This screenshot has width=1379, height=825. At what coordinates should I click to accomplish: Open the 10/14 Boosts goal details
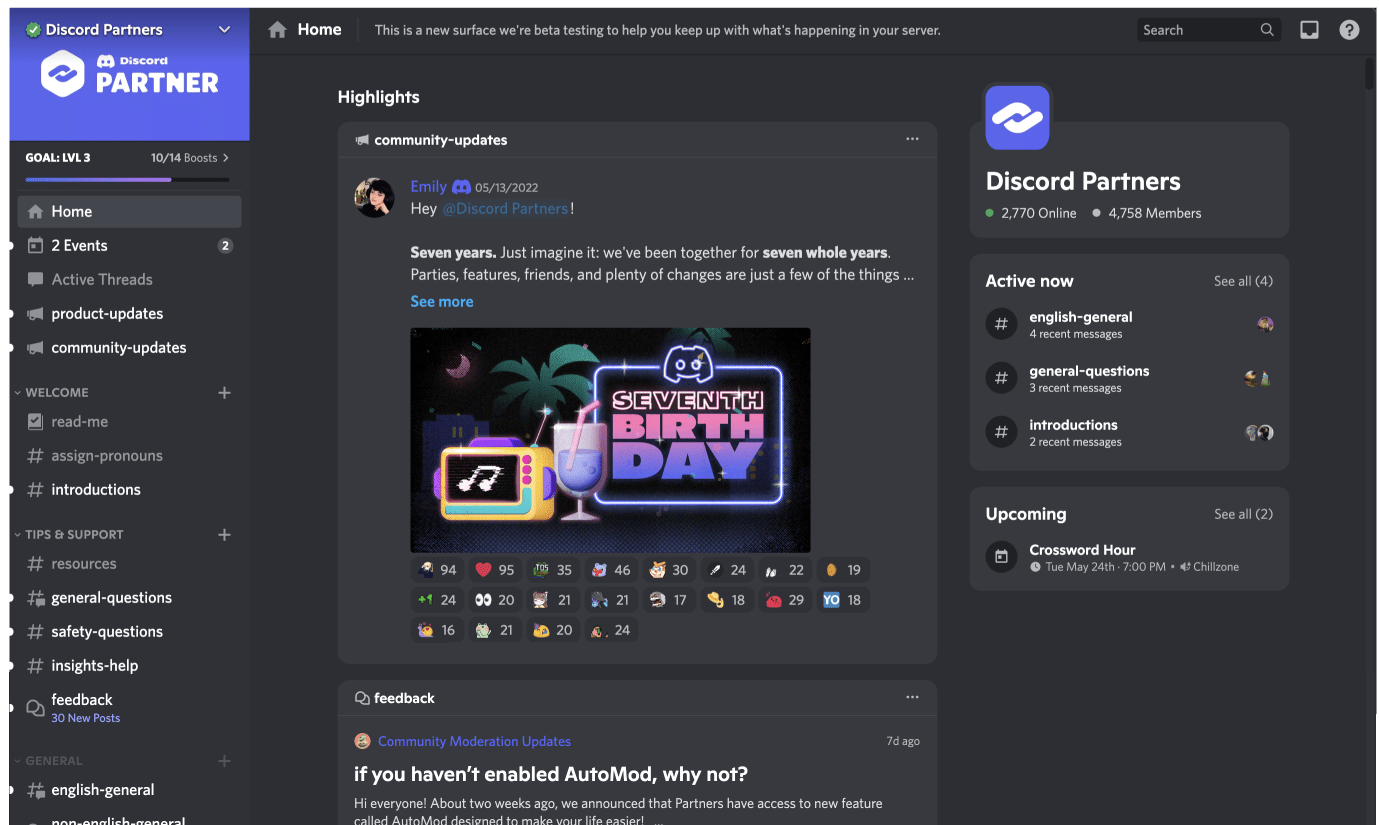click(190, 158)
